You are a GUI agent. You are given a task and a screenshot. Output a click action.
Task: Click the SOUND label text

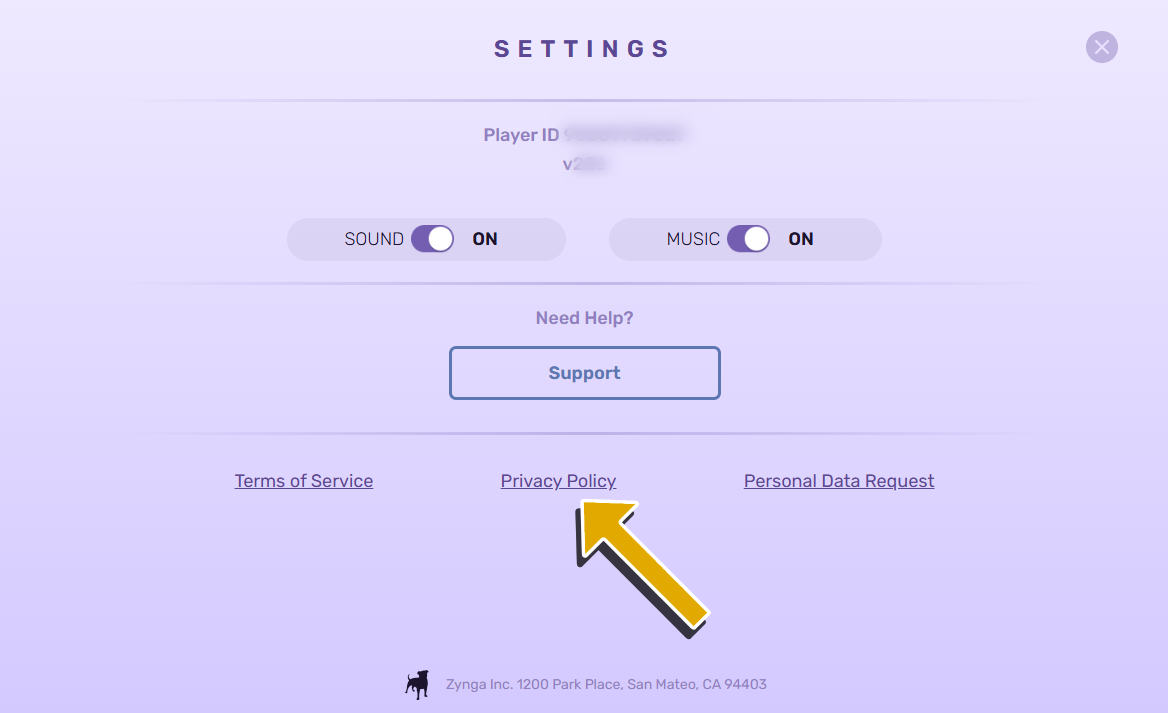pos(374,239)
